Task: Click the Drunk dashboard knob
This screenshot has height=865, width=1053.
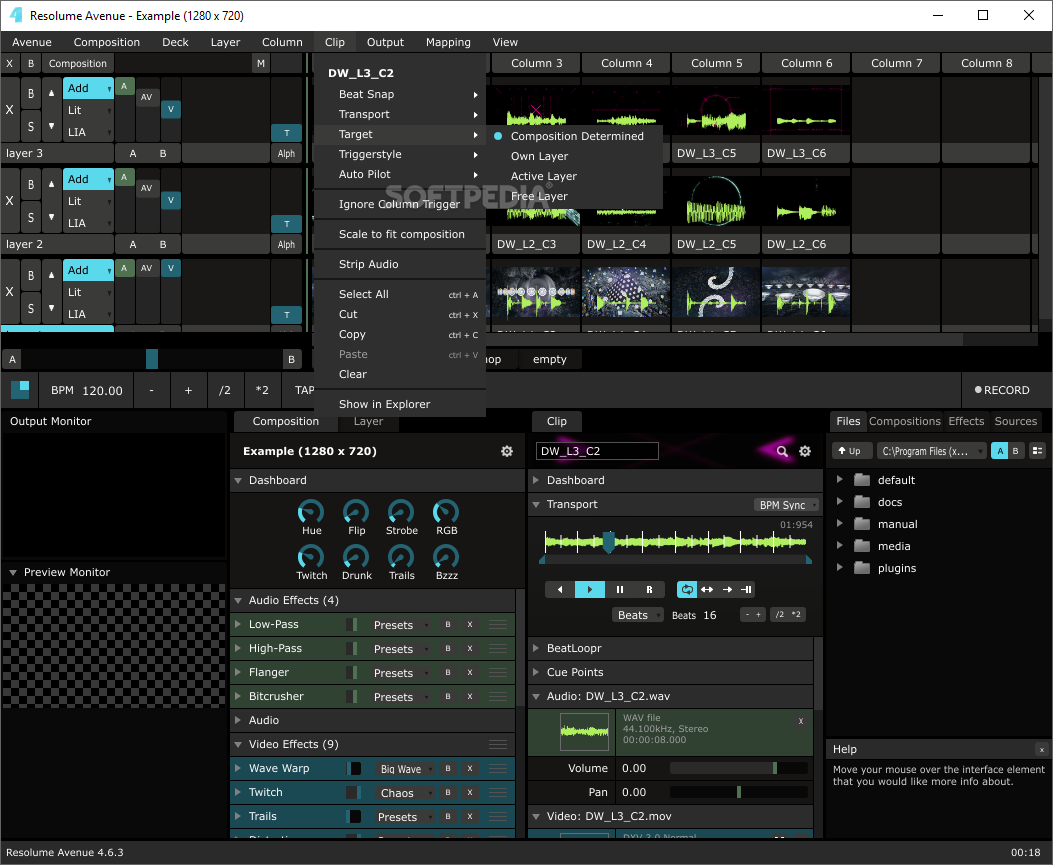Action: coord(356,557)
